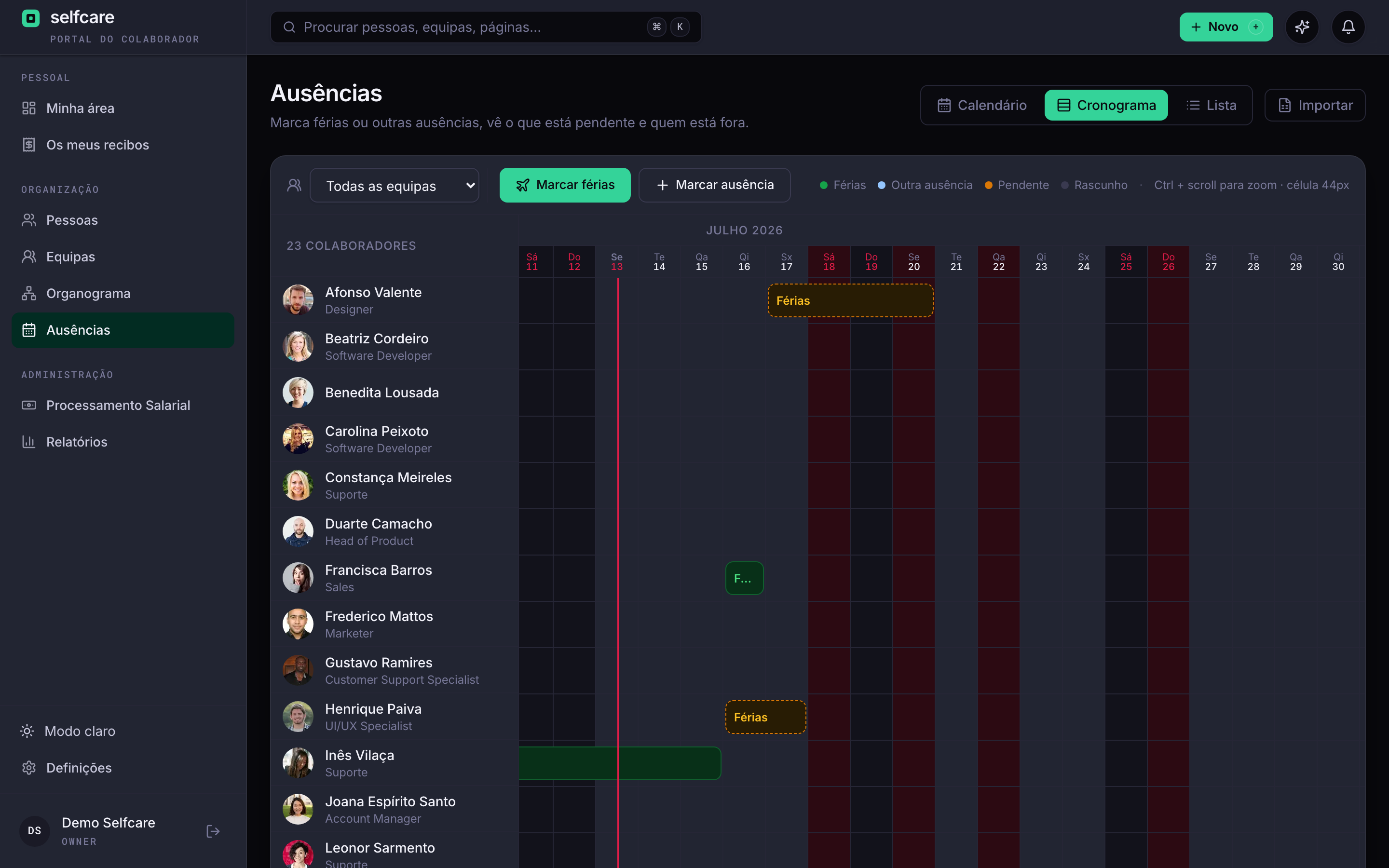1389x868 pixels.
Task: Open the AI sparkle assistant button
Action: point(1302,27)
